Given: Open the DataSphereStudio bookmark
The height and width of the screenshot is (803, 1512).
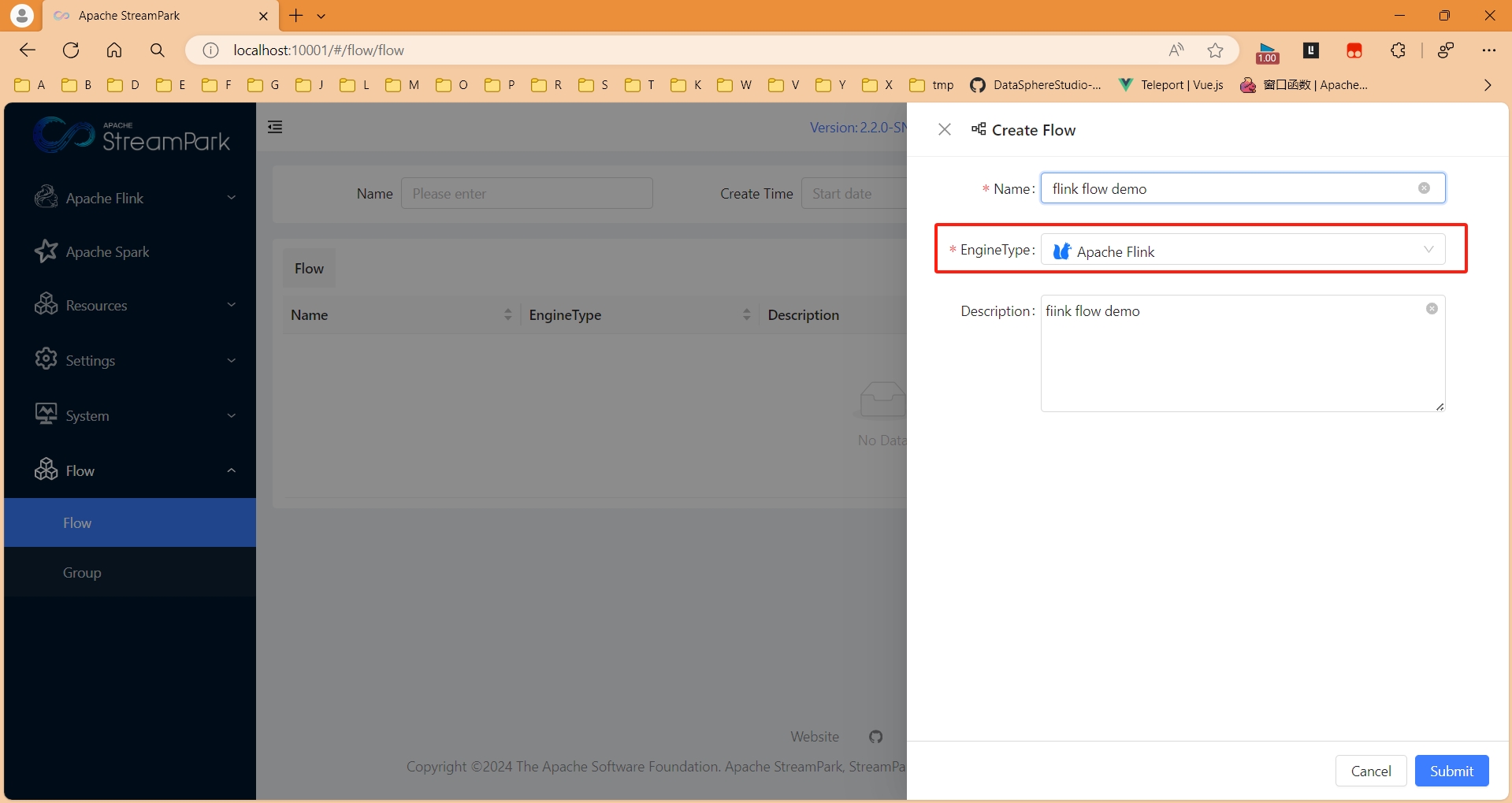Looking at the screenshot, I should coord(1035,85).
